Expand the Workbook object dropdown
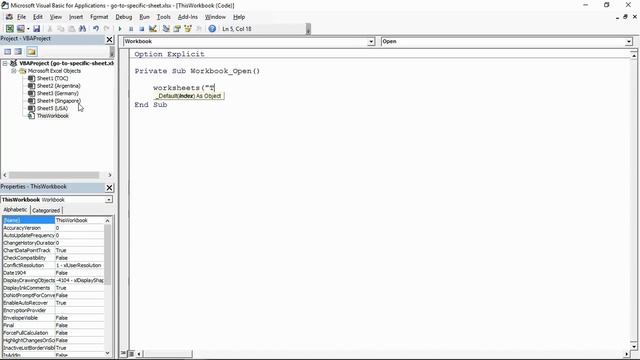Viewport: 640px width, 360px height. coord(371,42)
